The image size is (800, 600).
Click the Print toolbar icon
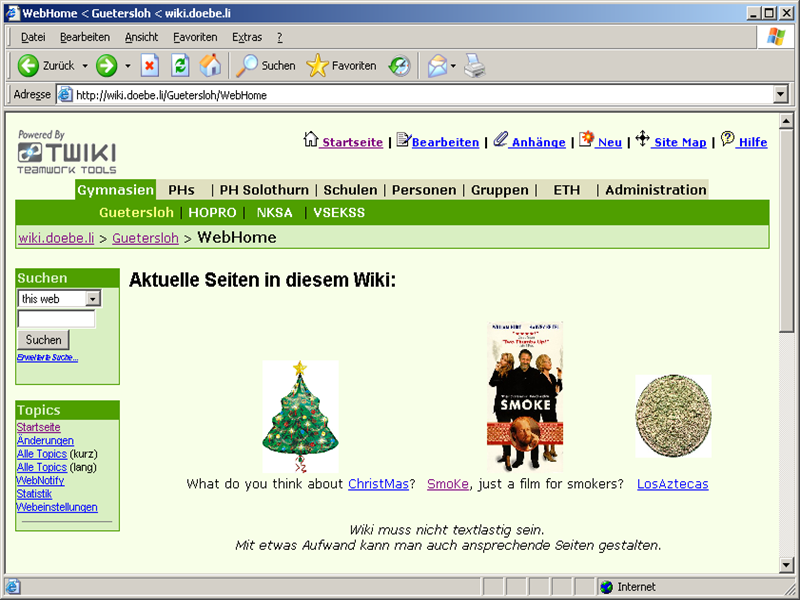tap(475, 66)
